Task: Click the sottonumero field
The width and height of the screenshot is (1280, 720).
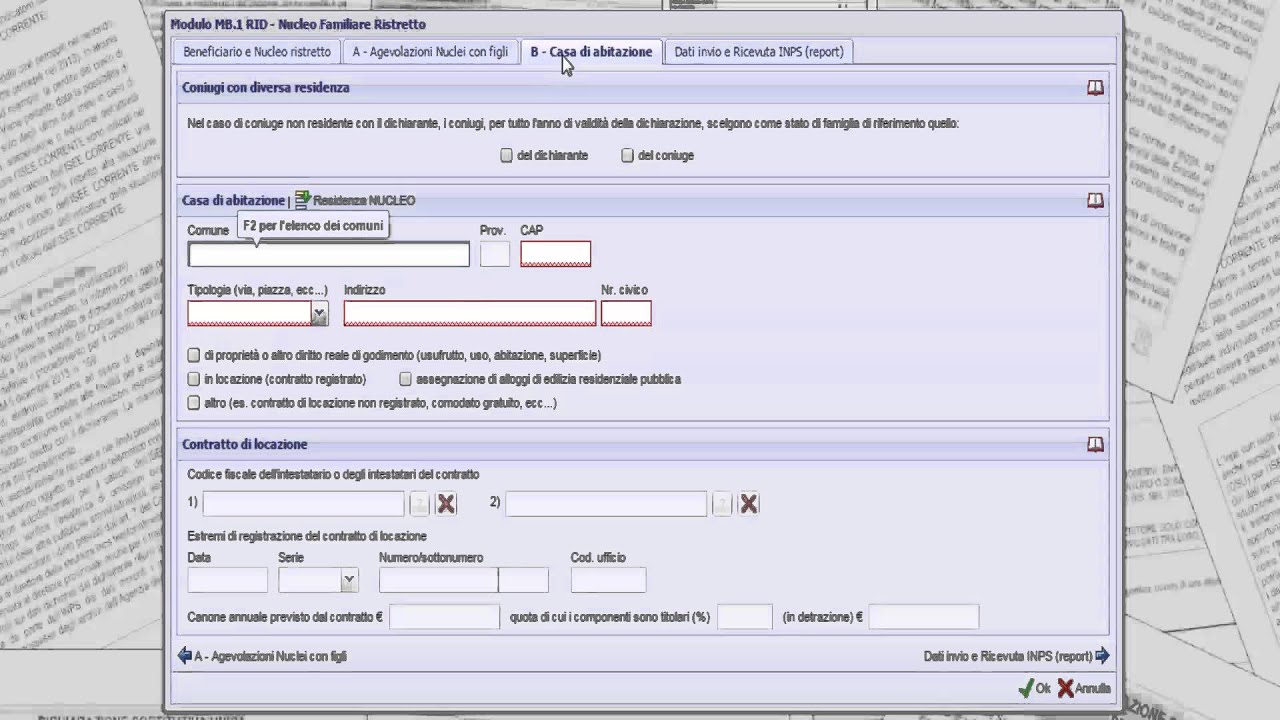Action: tap(523, 580)
